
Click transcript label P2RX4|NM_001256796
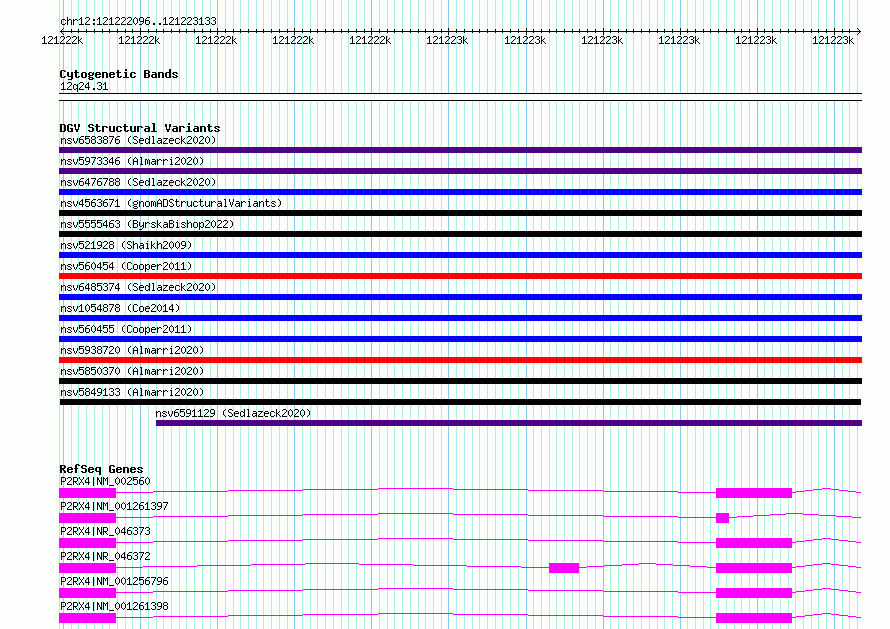[x=114, y=581]
